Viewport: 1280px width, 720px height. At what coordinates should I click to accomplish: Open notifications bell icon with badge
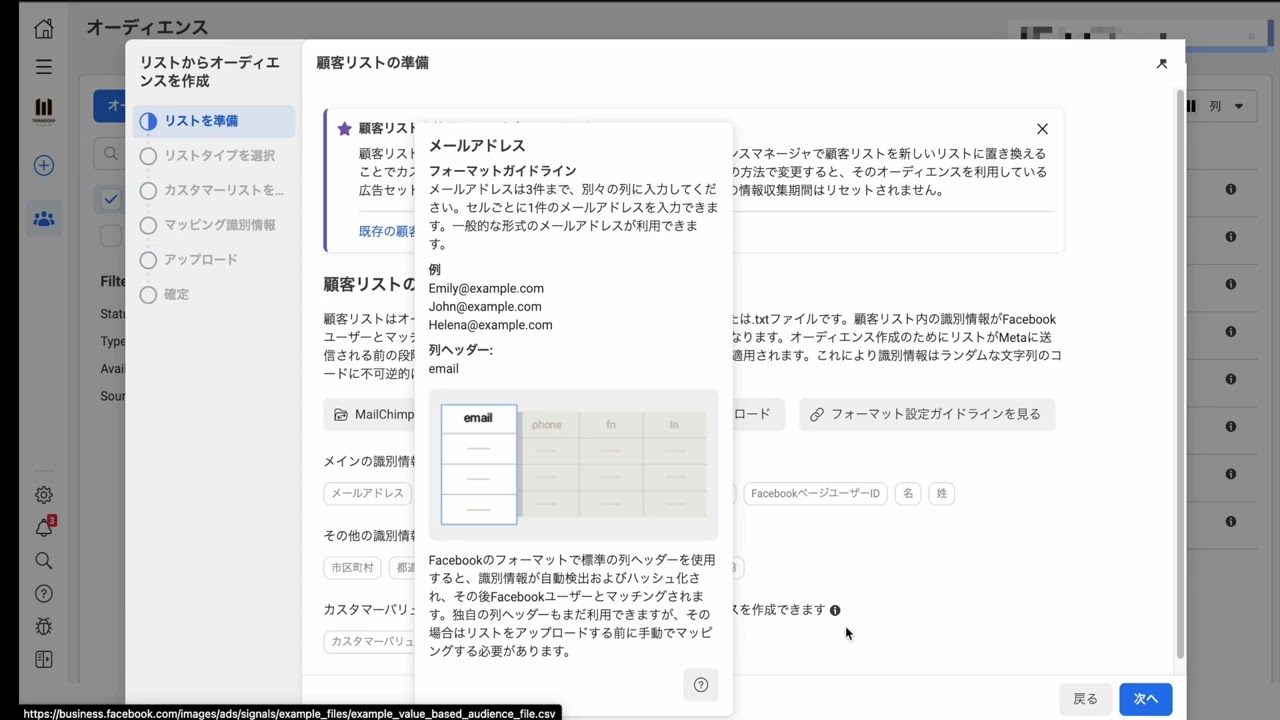click(43, 527)
